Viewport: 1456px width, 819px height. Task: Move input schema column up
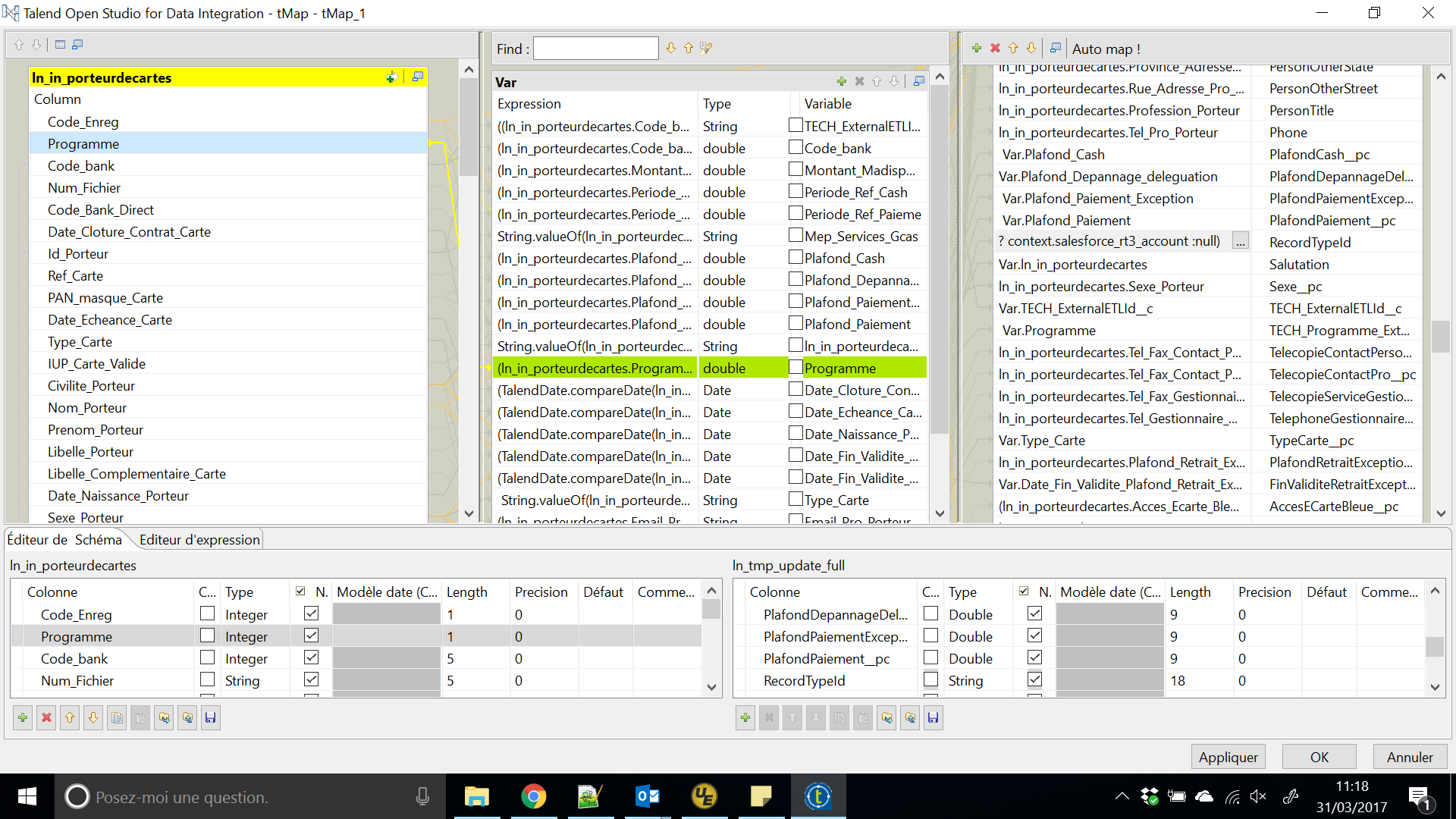[x=70, y=717]
